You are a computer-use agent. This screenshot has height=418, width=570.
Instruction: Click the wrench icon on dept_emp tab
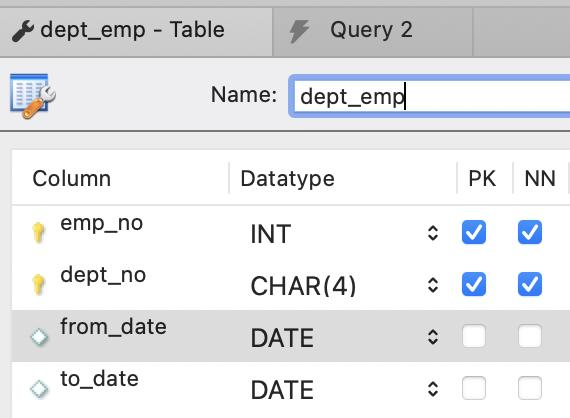click(23, 31)
